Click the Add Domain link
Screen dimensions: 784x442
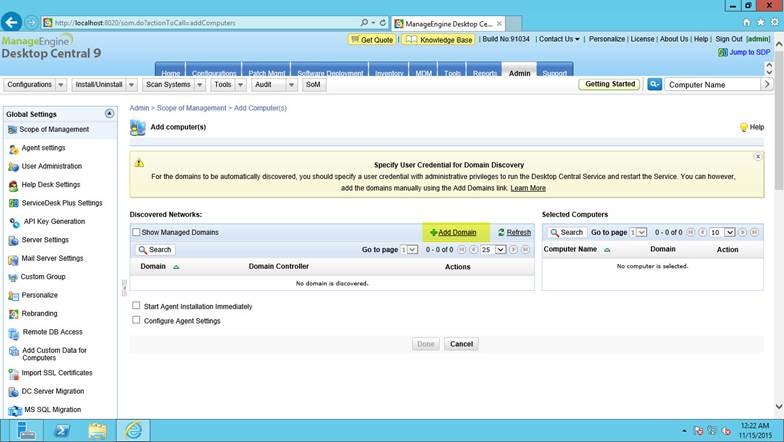click(457, 232)
